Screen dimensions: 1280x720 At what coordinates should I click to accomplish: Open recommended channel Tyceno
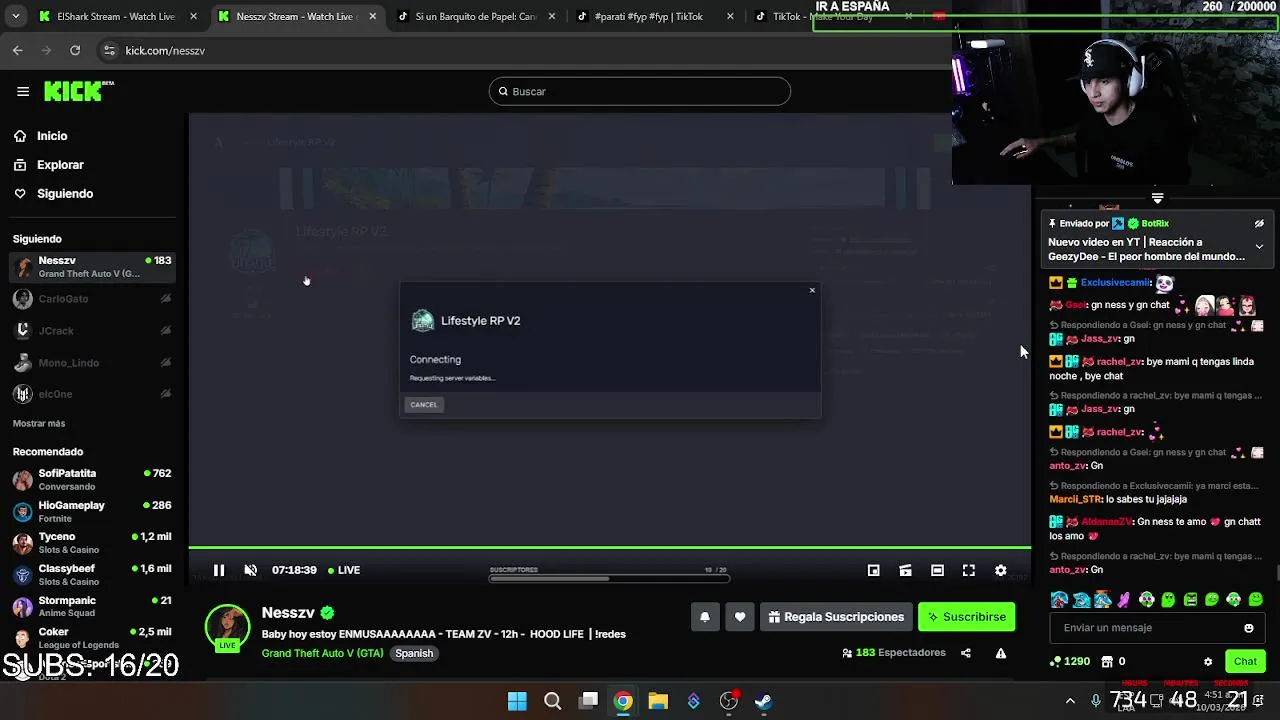(x=92, y=543)
